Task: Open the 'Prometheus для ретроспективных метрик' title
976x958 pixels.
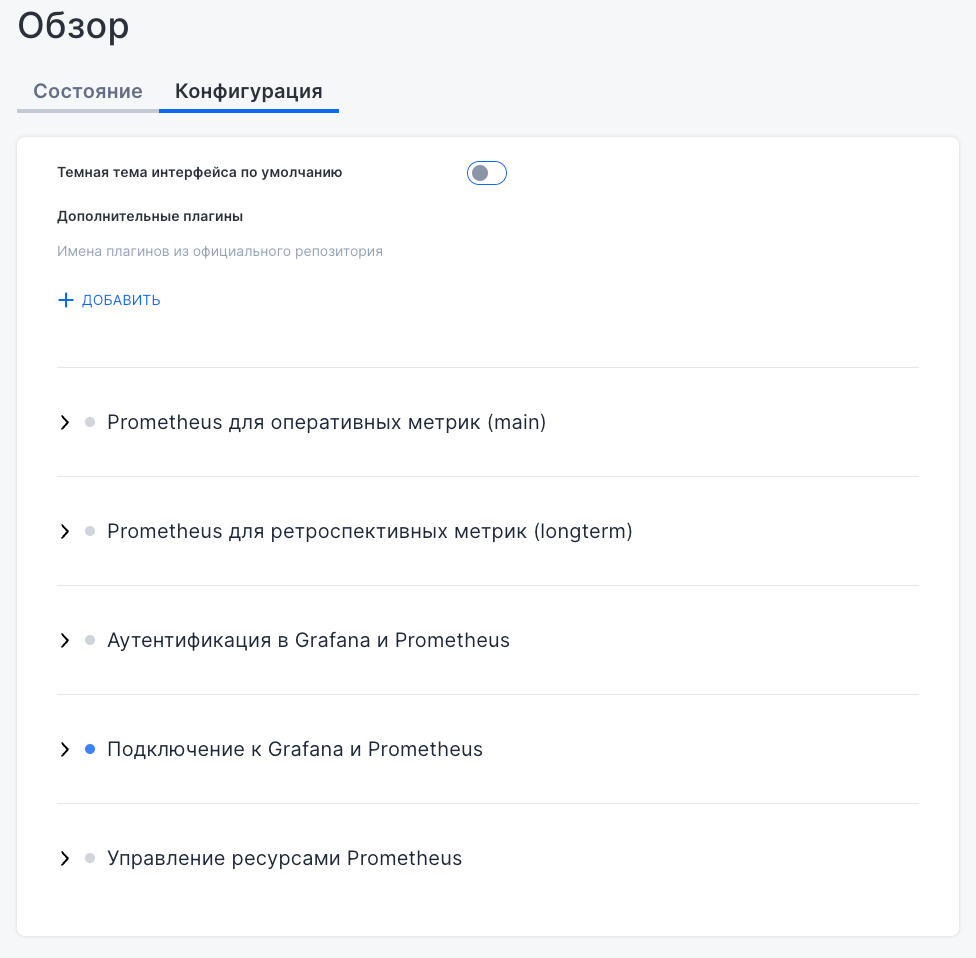Action: 369,531
